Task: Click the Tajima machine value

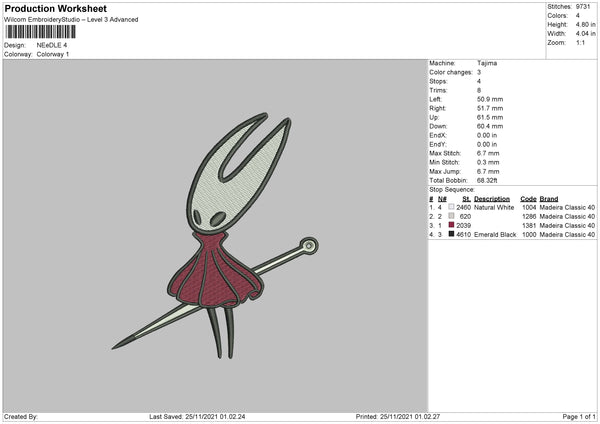Action: [x=487, y=63]
